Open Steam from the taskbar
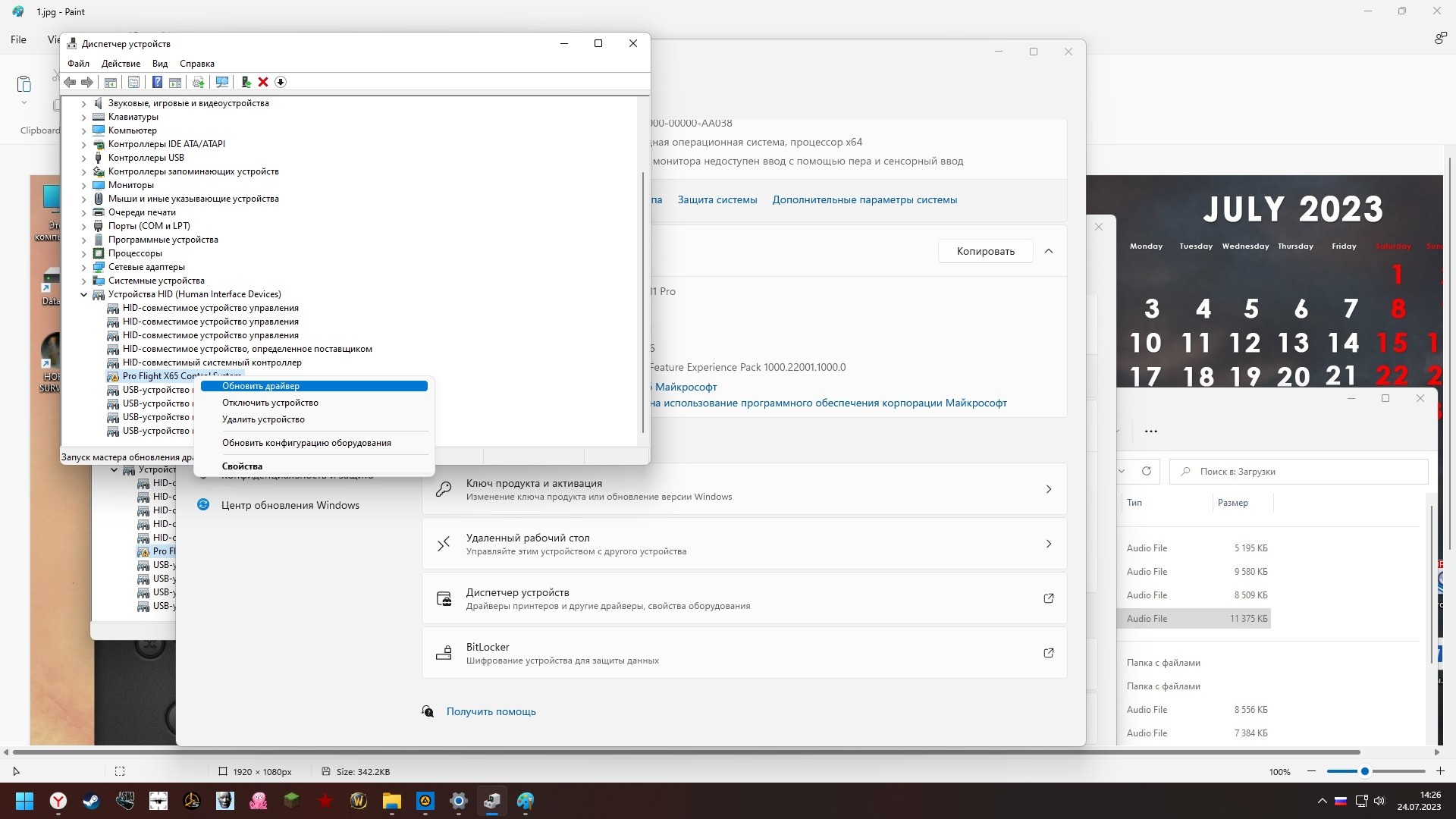The image size is (1456, 819). (x=92, y=801)
